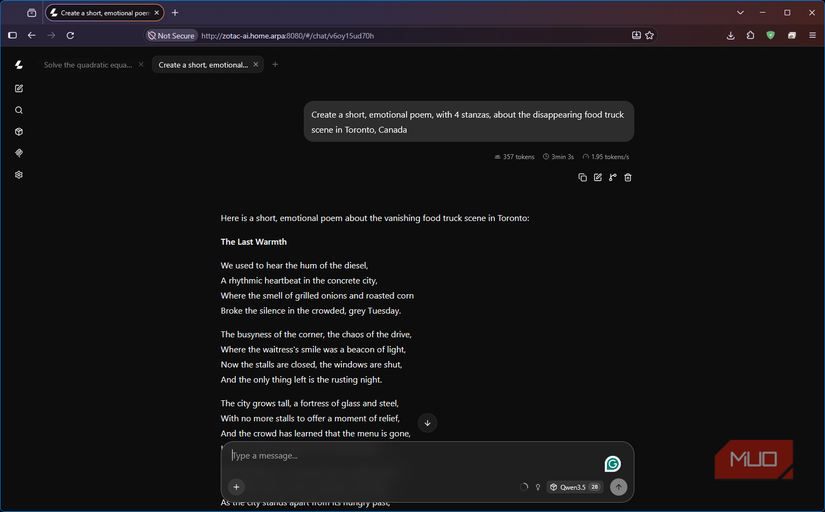The image size is (825, 512).
Task: Click the user prompt message bubble
Action: (x=469, y=122)
